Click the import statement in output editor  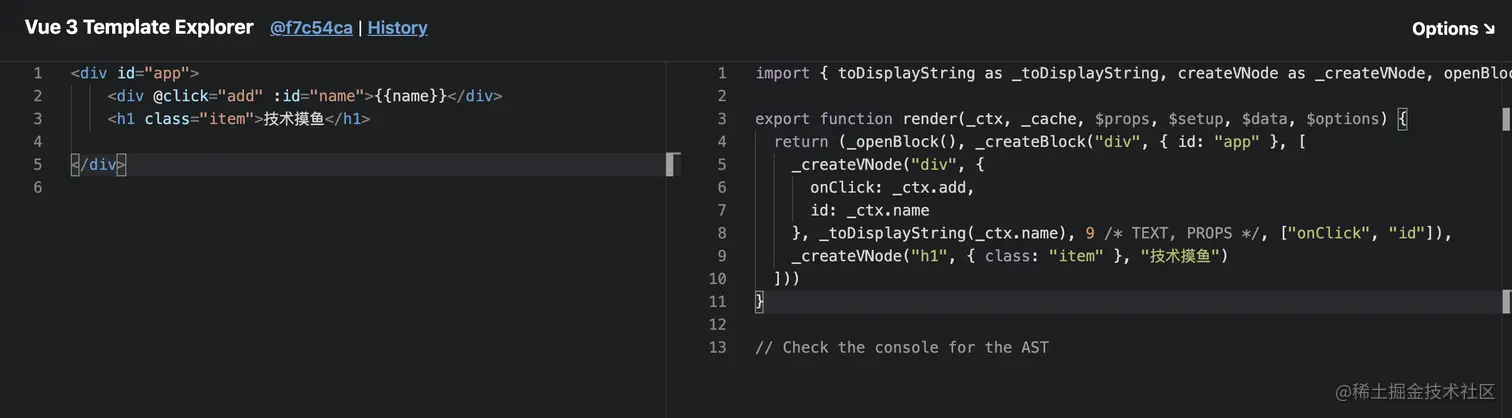[1133, 73]
